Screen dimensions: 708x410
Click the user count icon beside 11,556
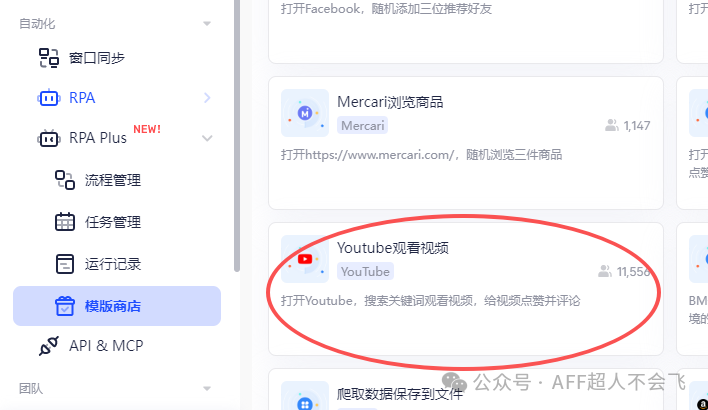[605, 271]
